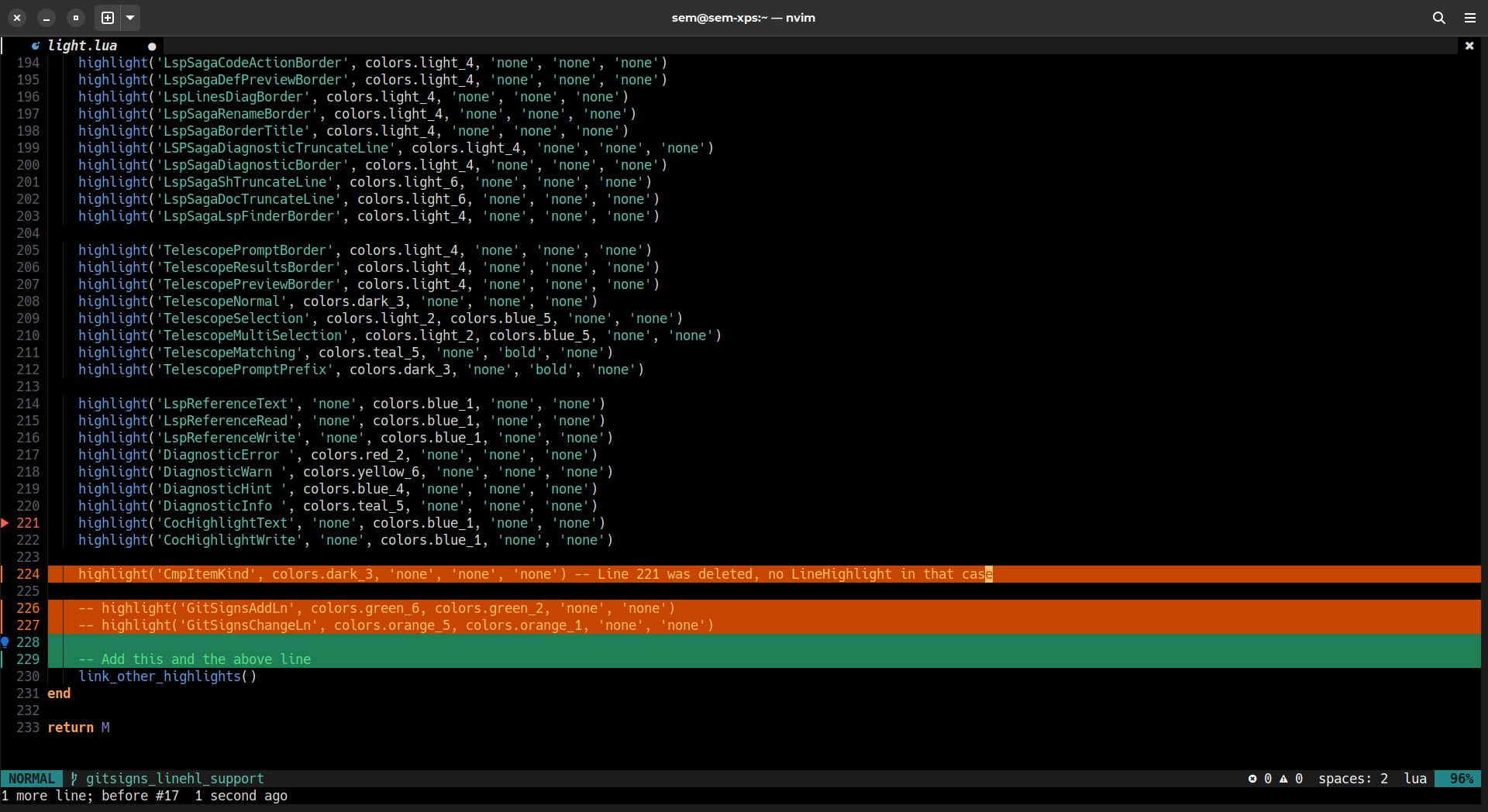The height and width of the screenshot is (812, 1488).
Task: Click the diagnostics error count icon
Action: pos(1252,779)
